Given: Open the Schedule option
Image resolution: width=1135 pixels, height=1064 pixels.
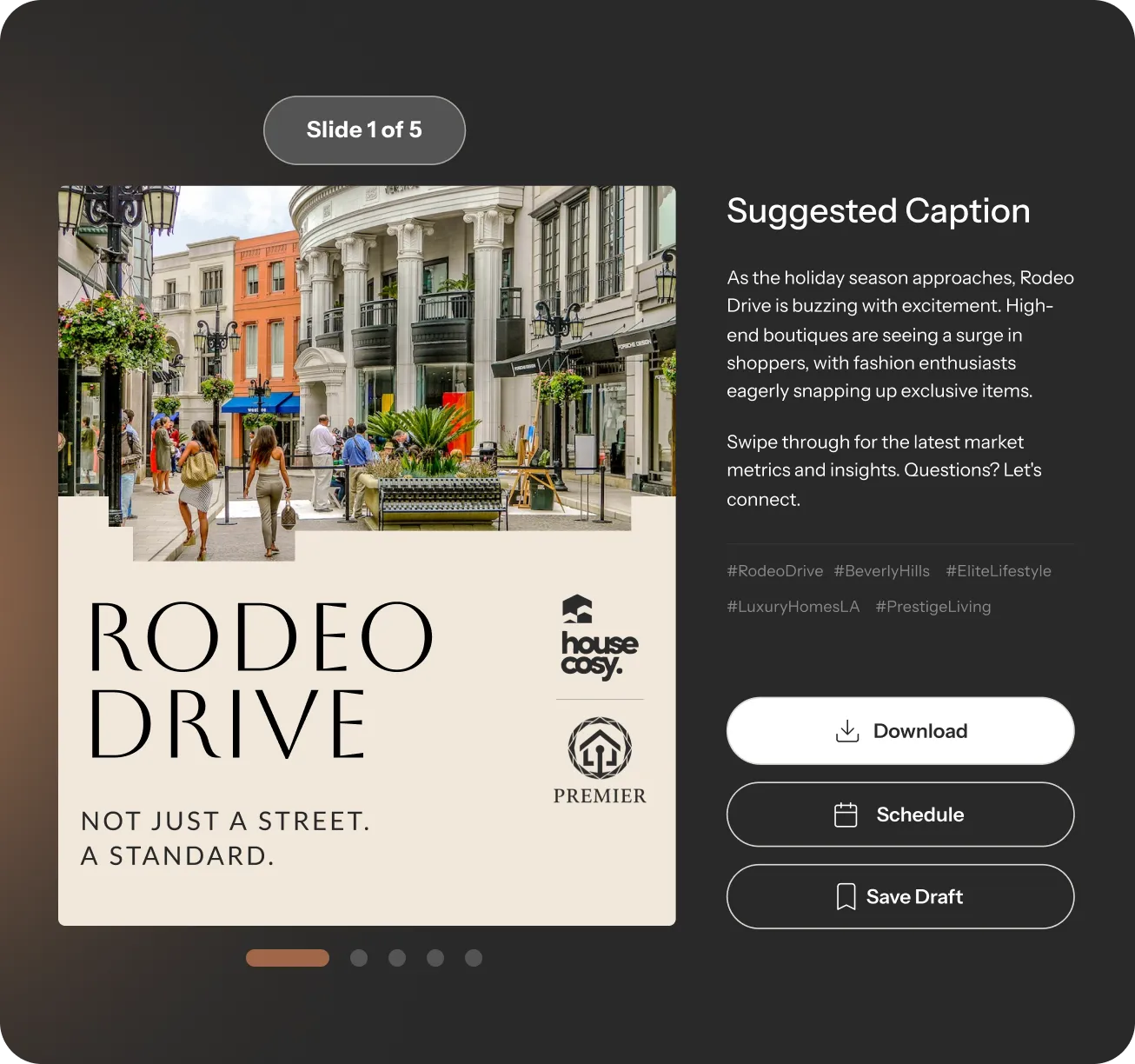Looking at the screenshot, I should pos(900,815).
